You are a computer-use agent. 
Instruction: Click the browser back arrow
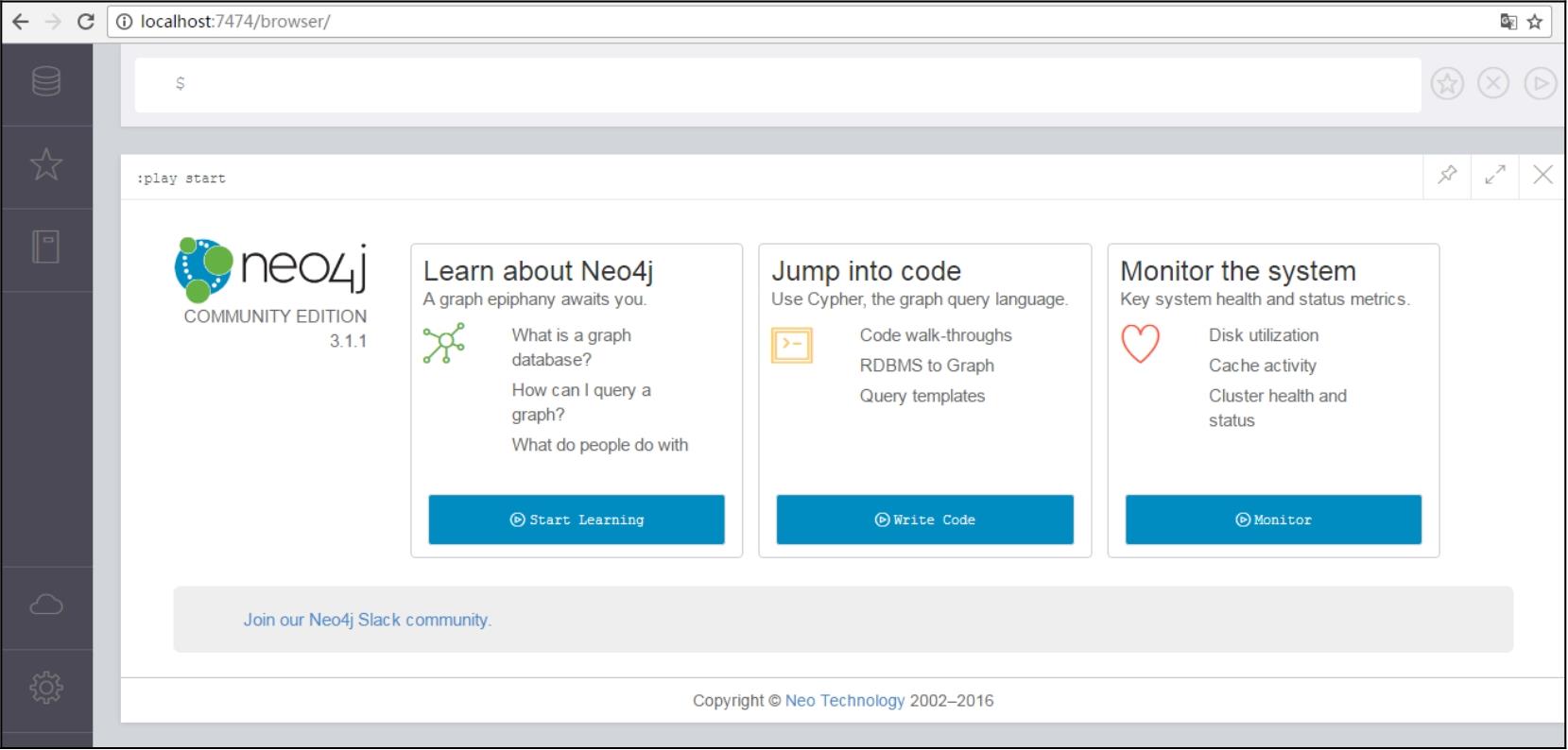(21, 21)
